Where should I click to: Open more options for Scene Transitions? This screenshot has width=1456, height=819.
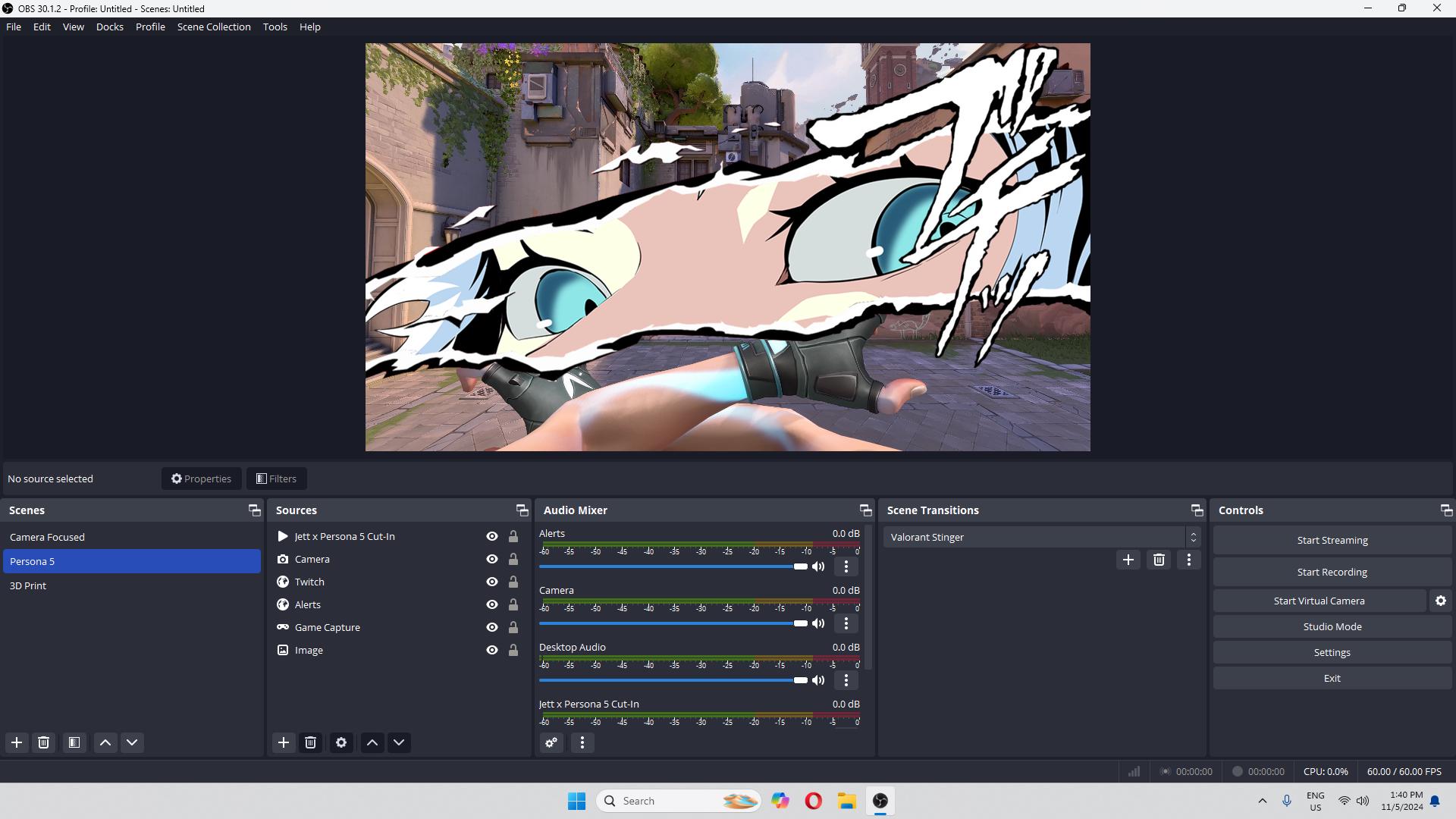point(1188,560)
